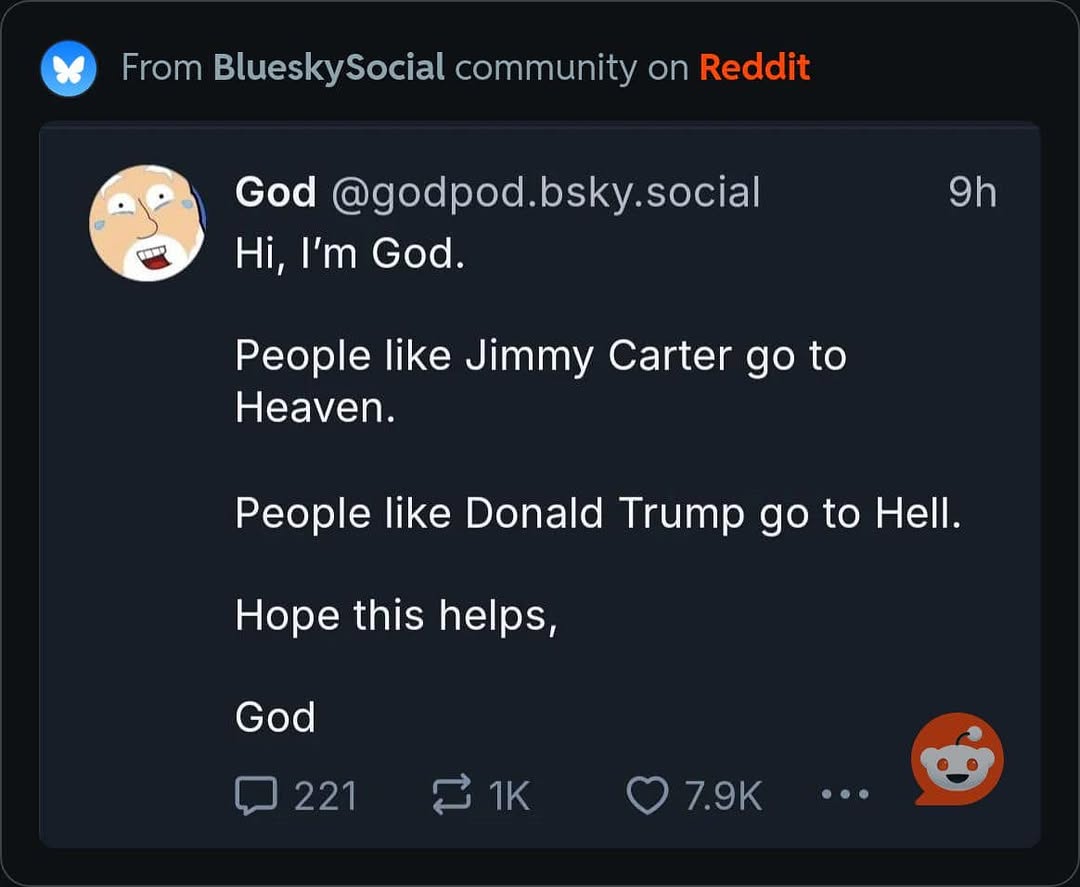Image resolution: width=1080 pixels, height=887 pixels.
Task: Click the "God" signature at post end
Action: 276,717
